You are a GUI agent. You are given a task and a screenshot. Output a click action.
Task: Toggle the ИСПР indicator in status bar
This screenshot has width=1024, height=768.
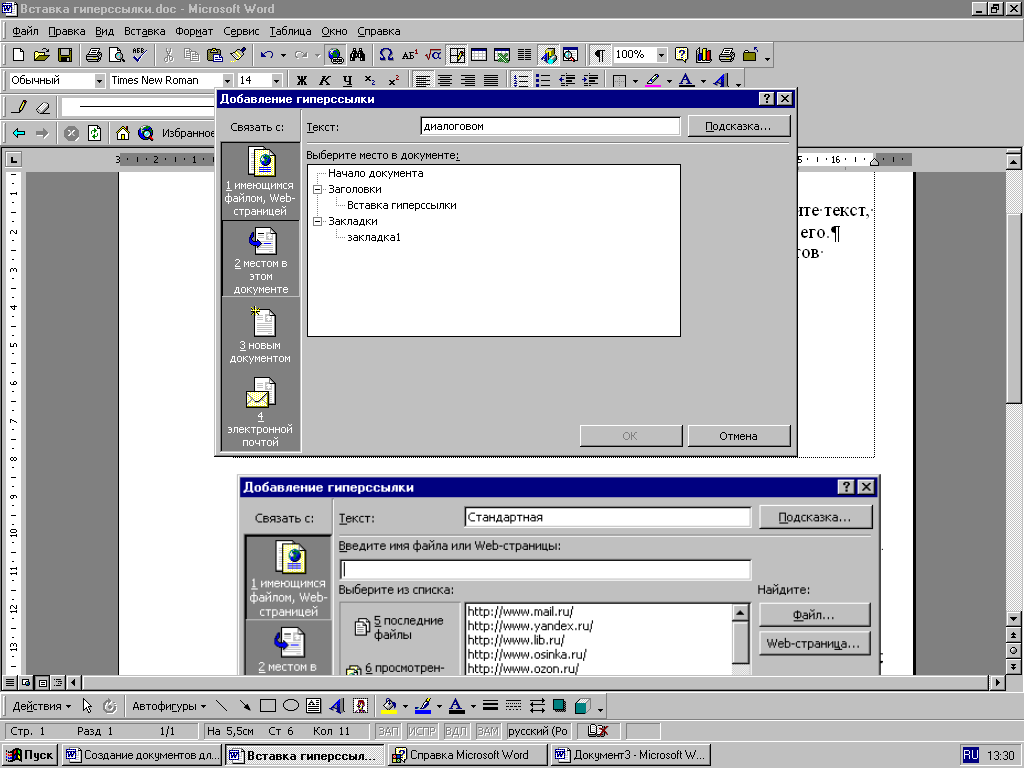(x=422, y=731)
